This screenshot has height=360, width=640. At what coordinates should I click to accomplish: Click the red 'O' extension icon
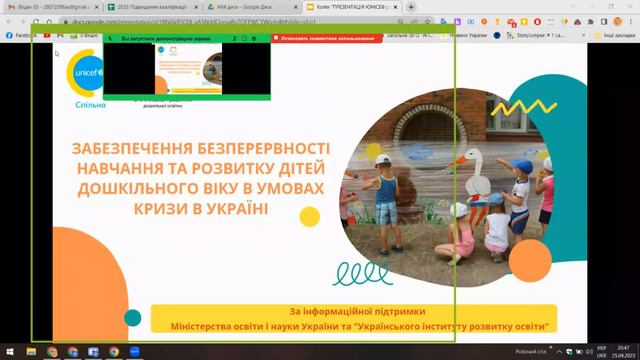click(x=537, y=22)
